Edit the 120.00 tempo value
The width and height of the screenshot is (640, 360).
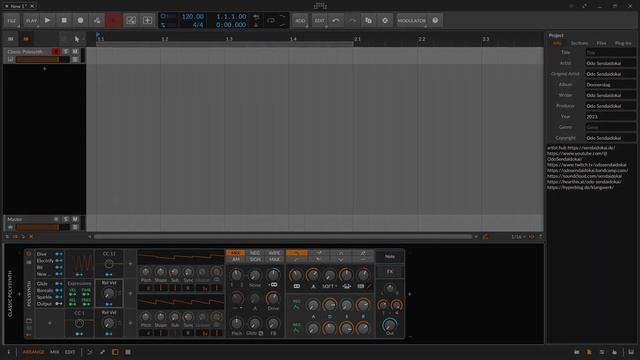click(193, 17)
